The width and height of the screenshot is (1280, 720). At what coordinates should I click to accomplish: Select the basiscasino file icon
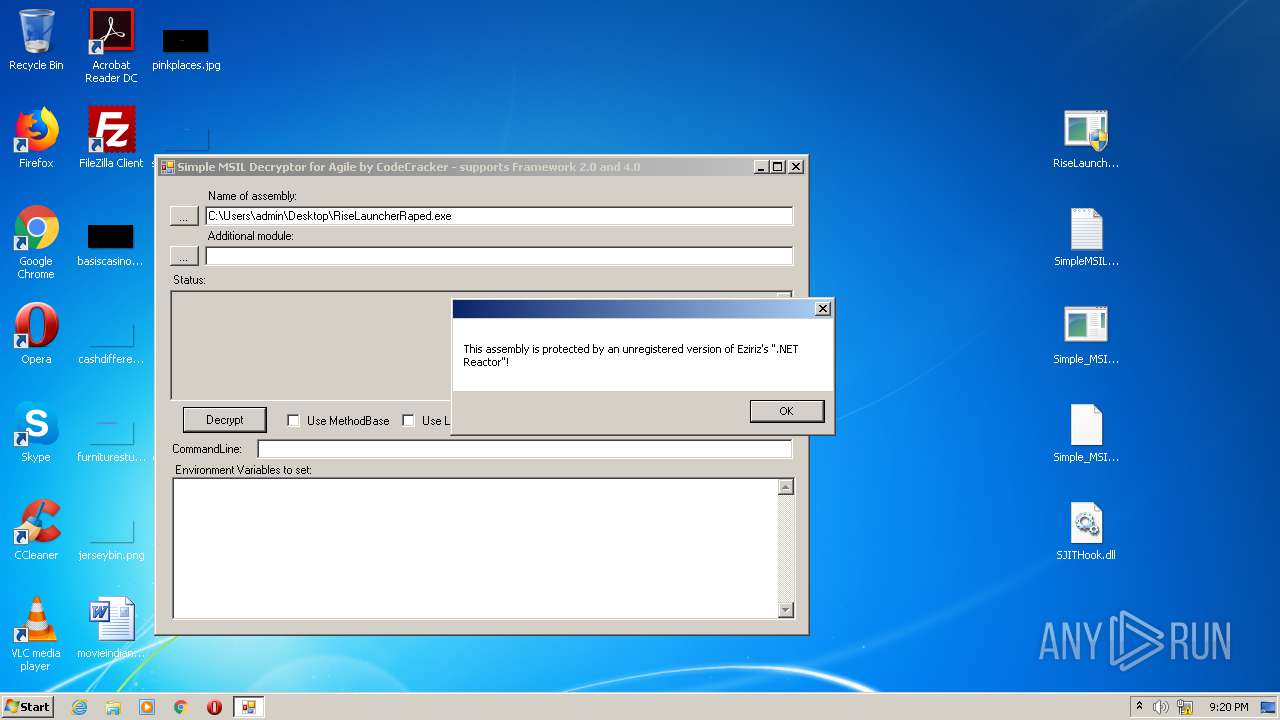point(111,245)
